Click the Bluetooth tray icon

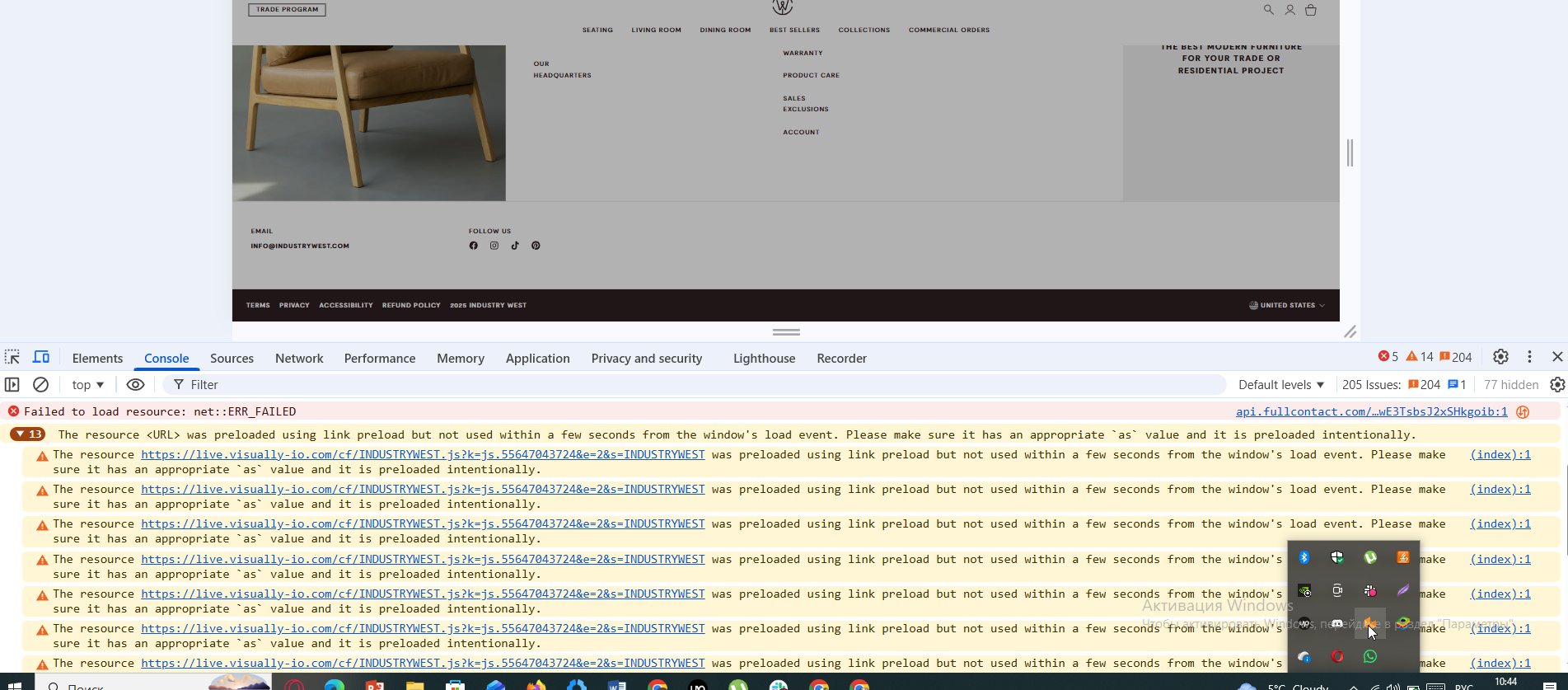tap(1304, 557)
